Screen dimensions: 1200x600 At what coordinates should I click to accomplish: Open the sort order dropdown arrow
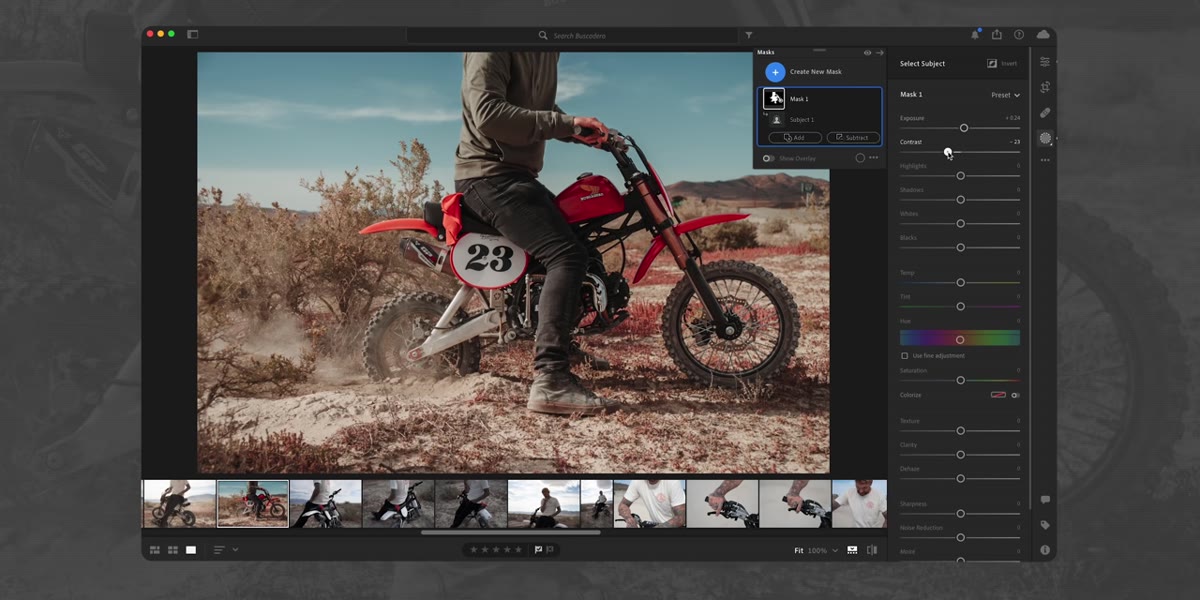(x=236, y=550)
